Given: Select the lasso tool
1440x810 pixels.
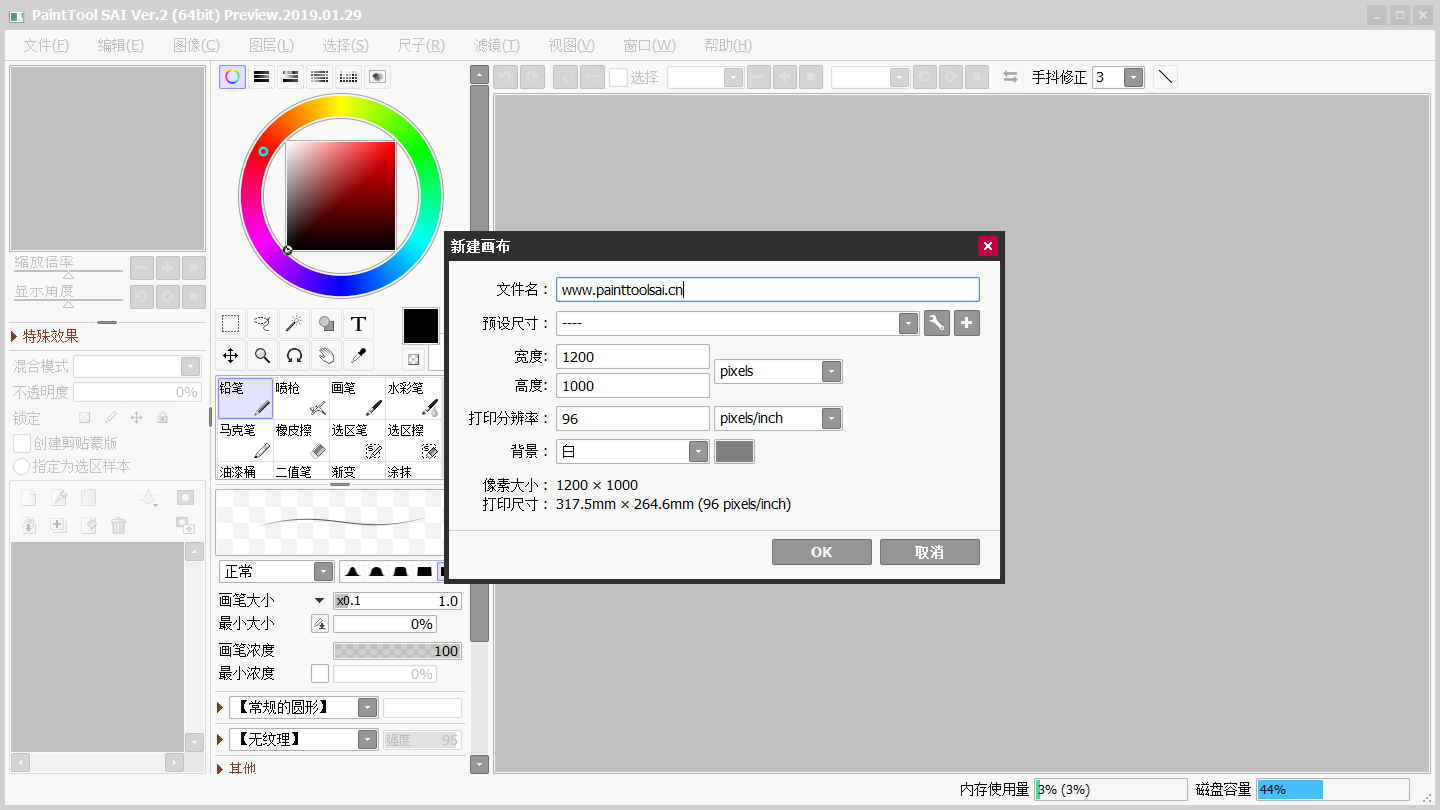Looking at the screenshot, I should (262, 323).
